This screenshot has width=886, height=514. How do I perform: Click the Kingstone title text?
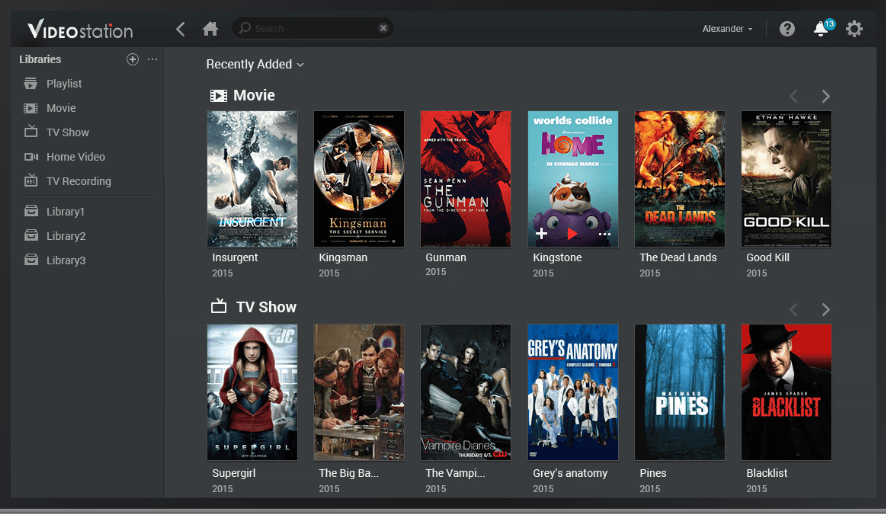[x=557, y=258]
